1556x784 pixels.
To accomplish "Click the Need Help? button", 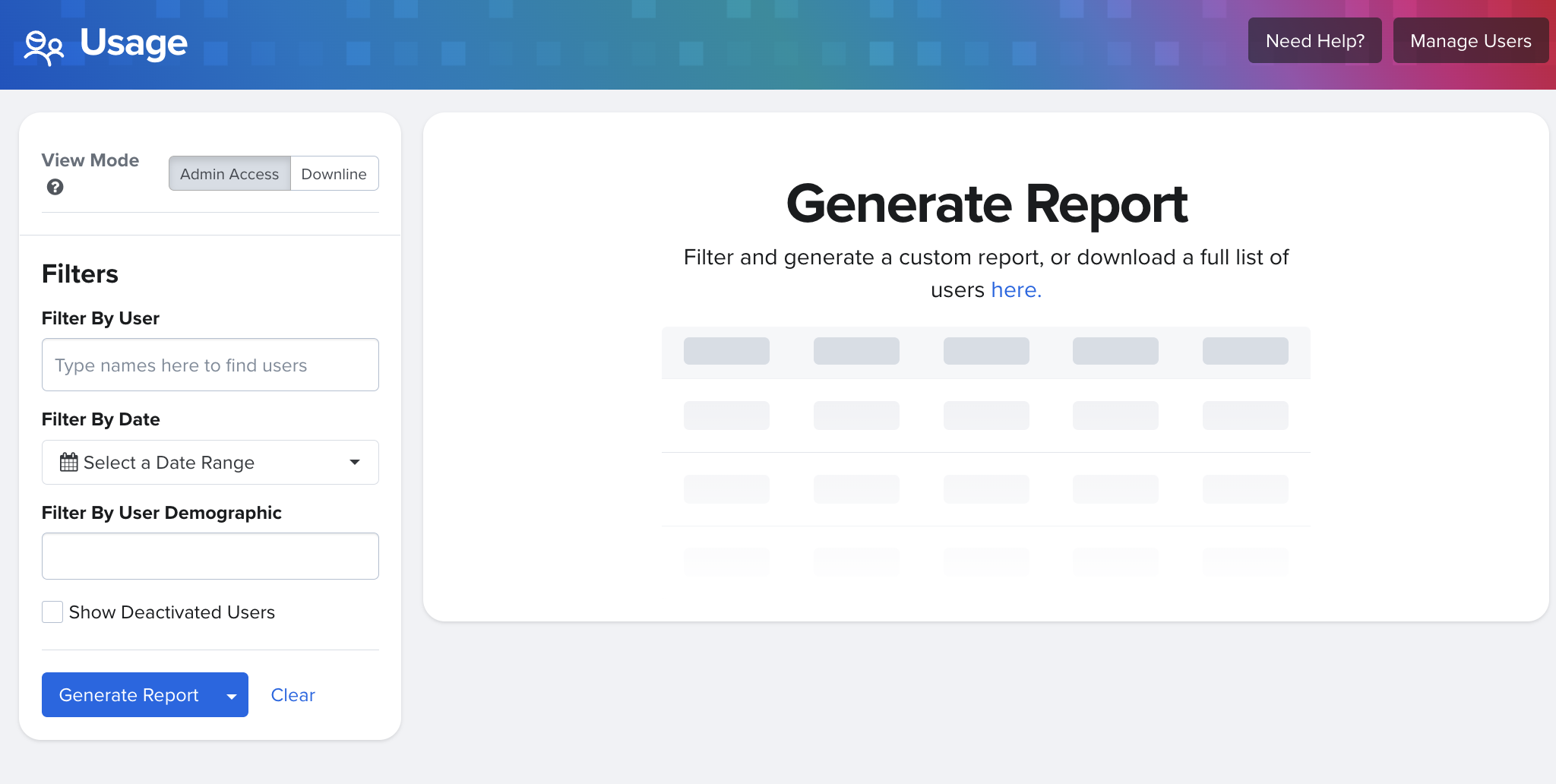I will 1314,41.
